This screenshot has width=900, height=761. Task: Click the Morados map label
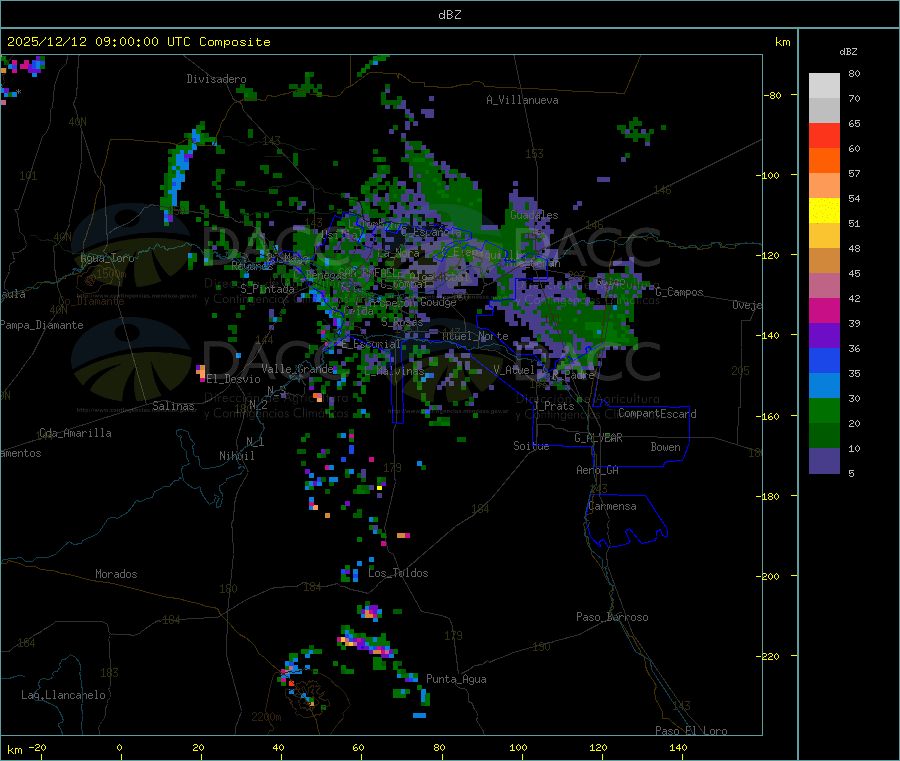pyautogui.click(x=116, y=574)
